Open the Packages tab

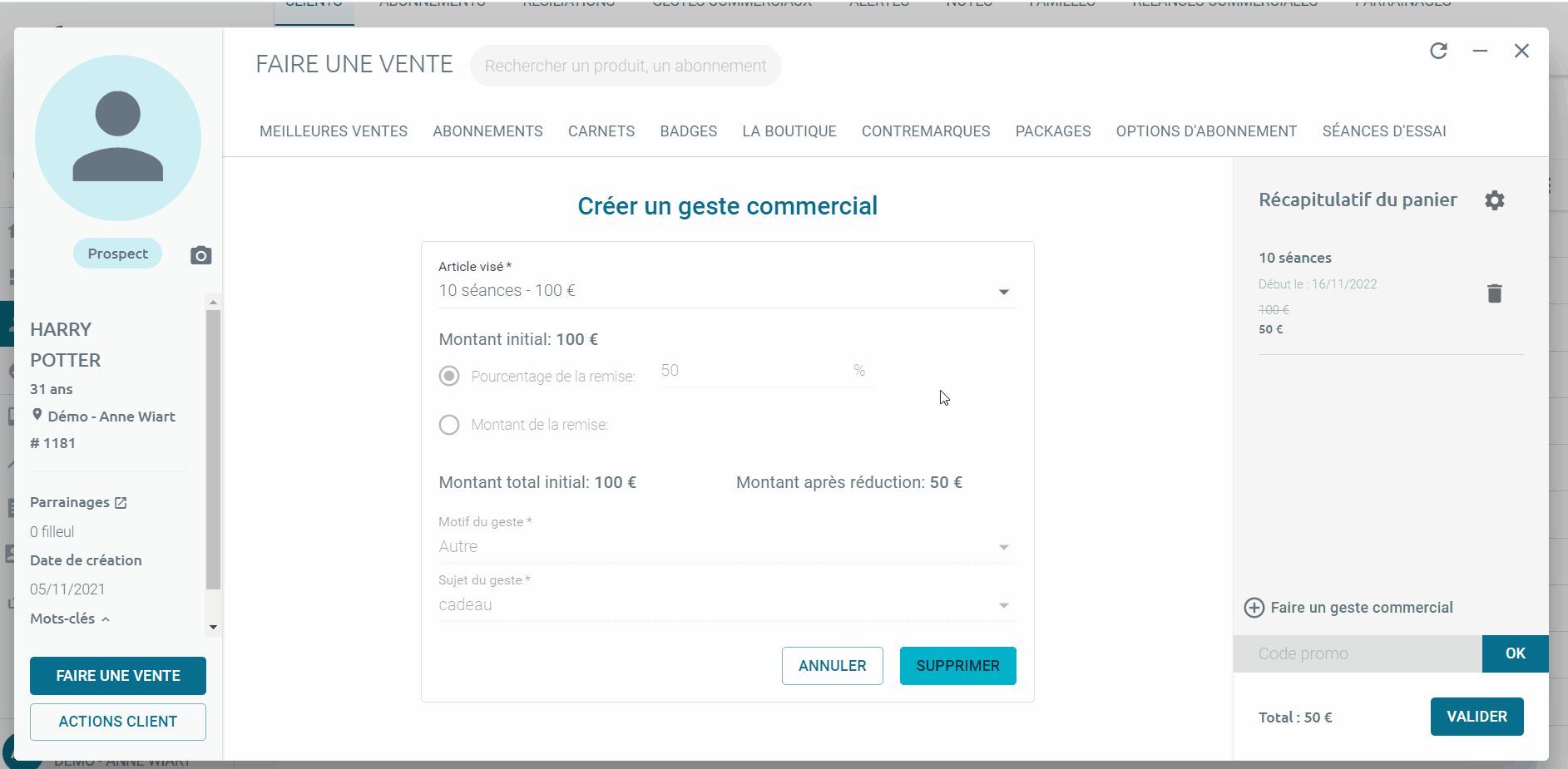(1053, 131)
